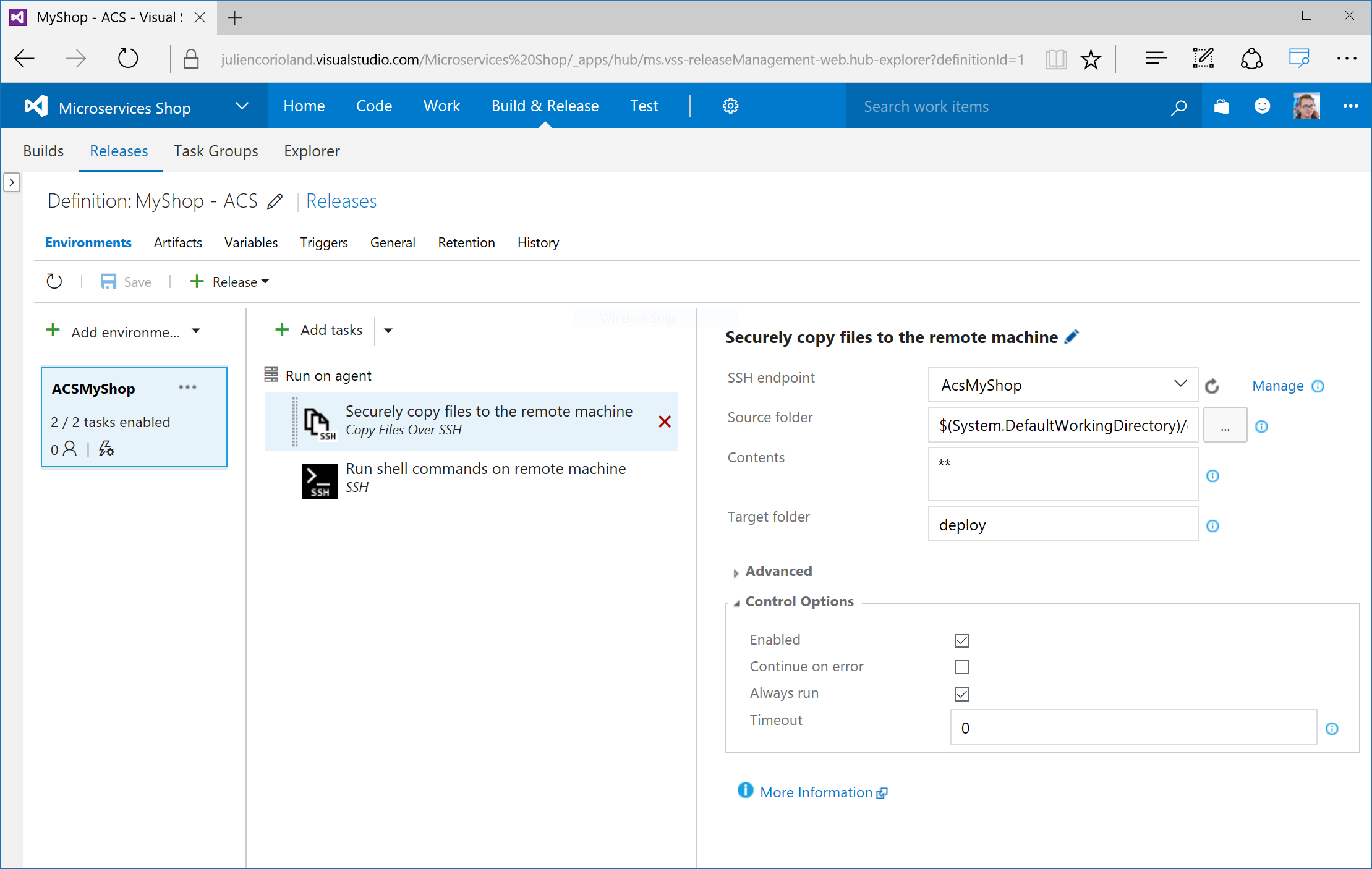The width and height of the screenshot is (1372, 869).
Task: Open ACSMyShop environment options ellipsis
Action: tap(187, 388)
